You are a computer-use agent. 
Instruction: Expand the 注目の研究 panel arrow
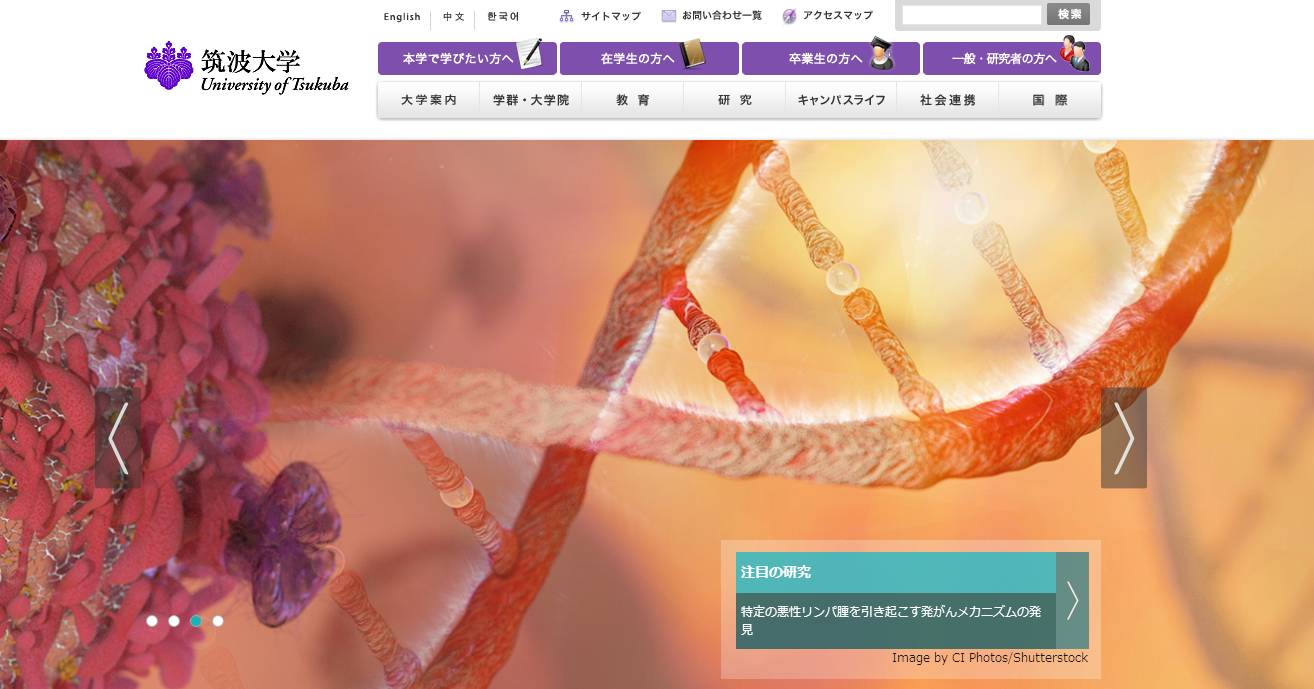point(1072,601)
